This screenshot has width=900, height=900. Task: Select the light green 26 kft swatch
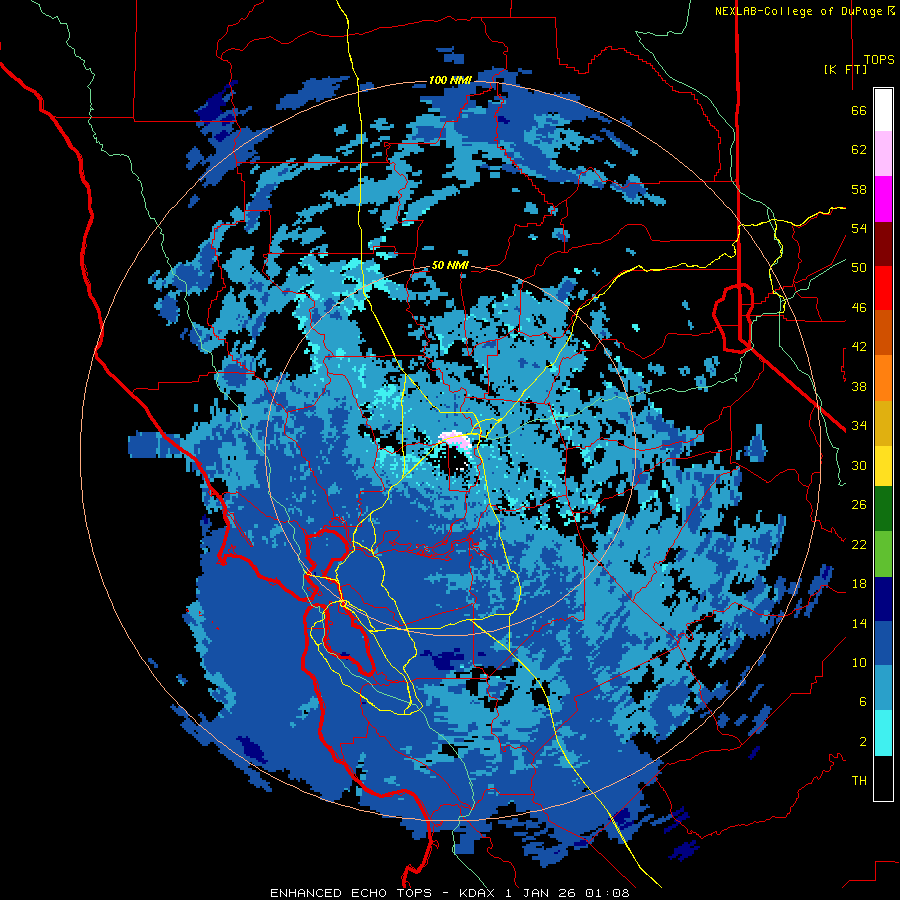click(x=883, y=554)
